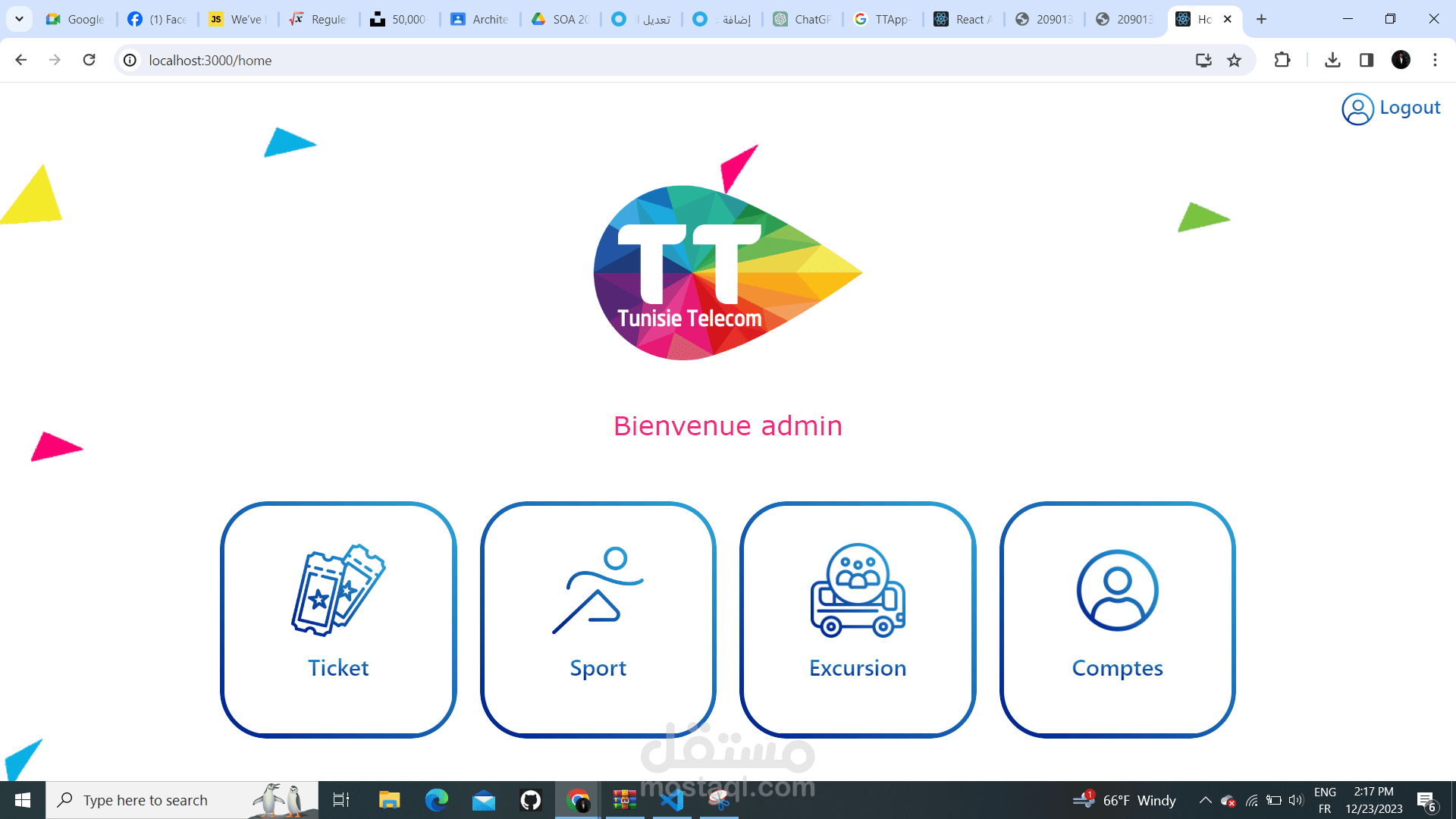Viewport: 1456px width, 819px height.
Task: Click the user profile icon beside Logout
Action: (x=1357, y=109)
